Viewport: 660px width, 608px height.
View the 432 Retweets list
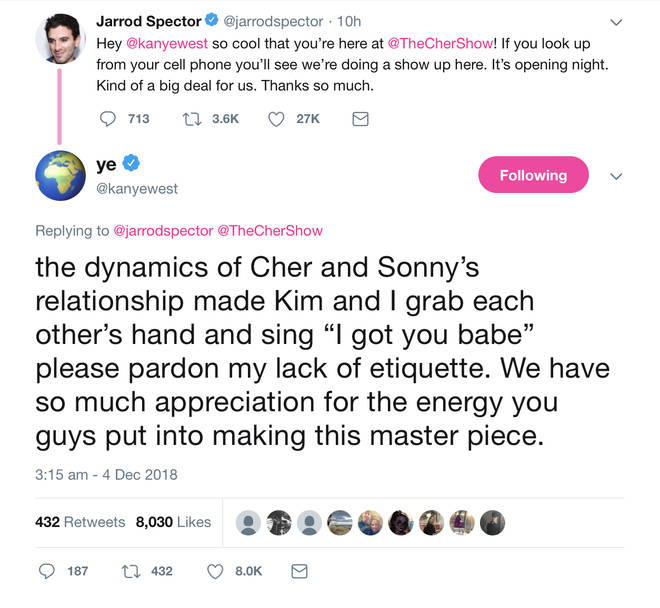80,522
